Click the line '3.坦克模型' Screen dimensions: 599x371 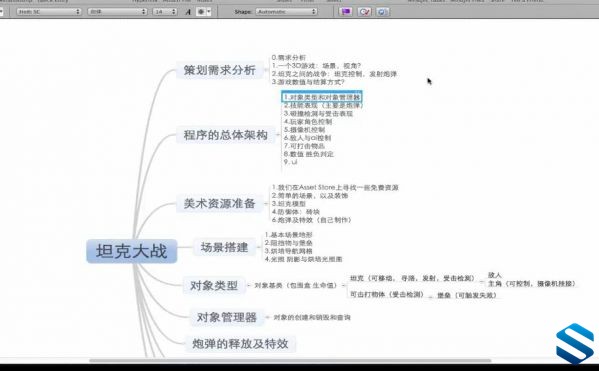click(x=289, y=204)
